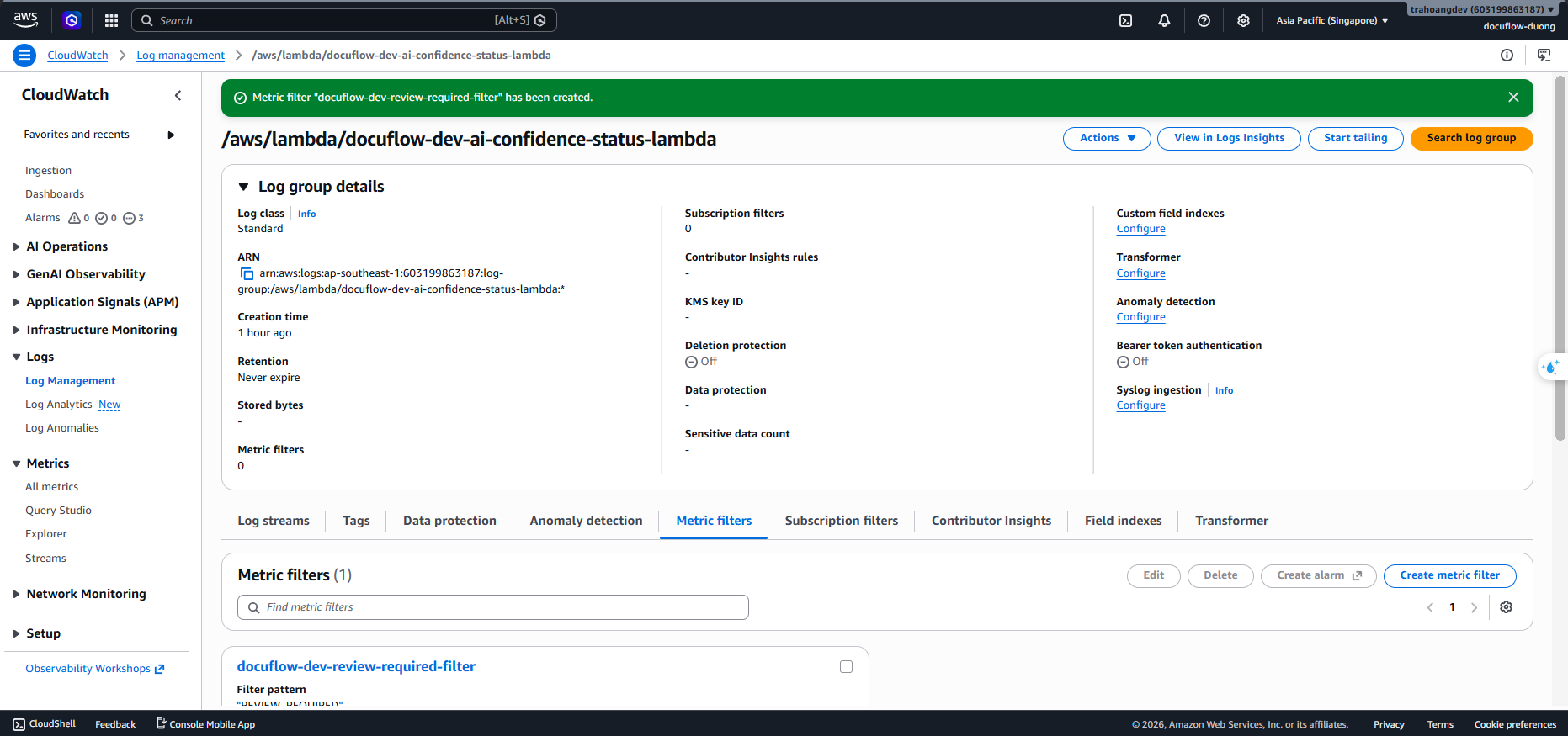The height and width of the screenshot is (736, 1568).
Task: Switch to the Tags tab
Action: tap(356, 521)
